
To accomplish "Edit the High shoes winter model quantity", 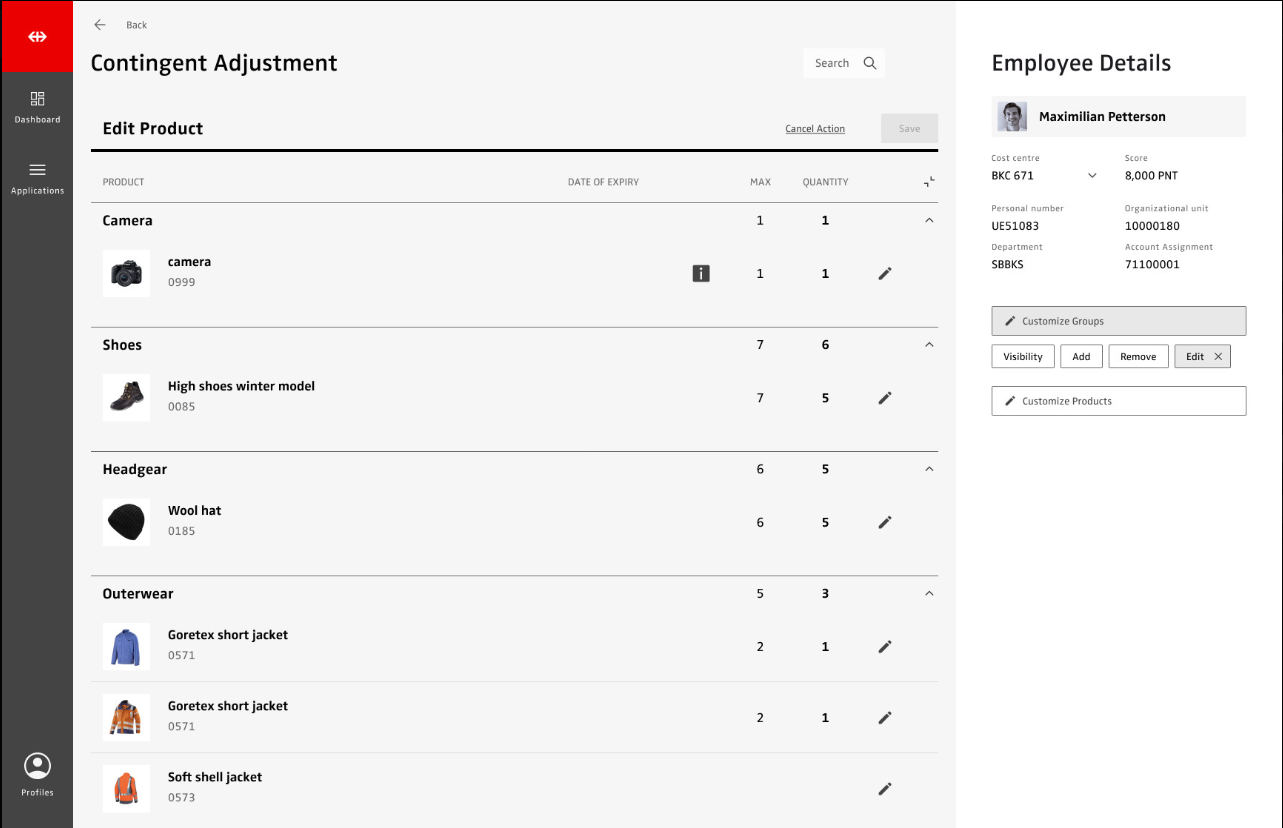I will [884, 398].
